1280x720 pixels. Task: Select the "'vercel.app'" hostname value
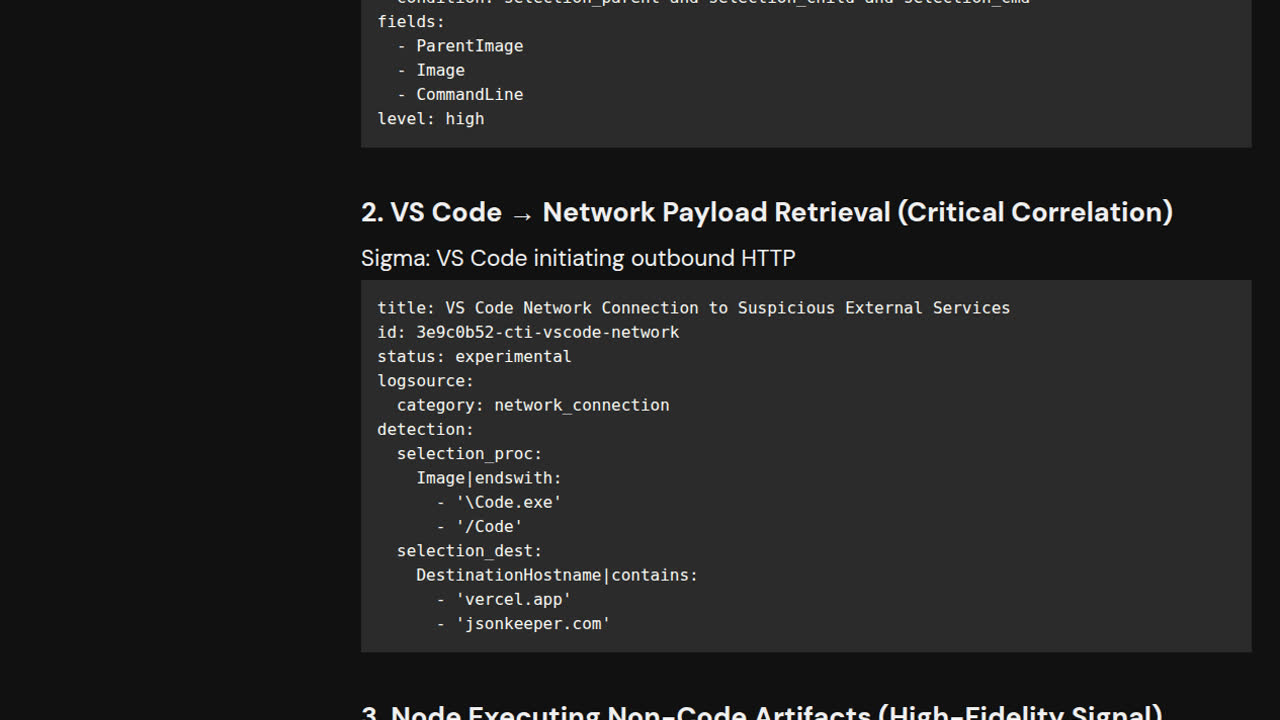point(514,600)
